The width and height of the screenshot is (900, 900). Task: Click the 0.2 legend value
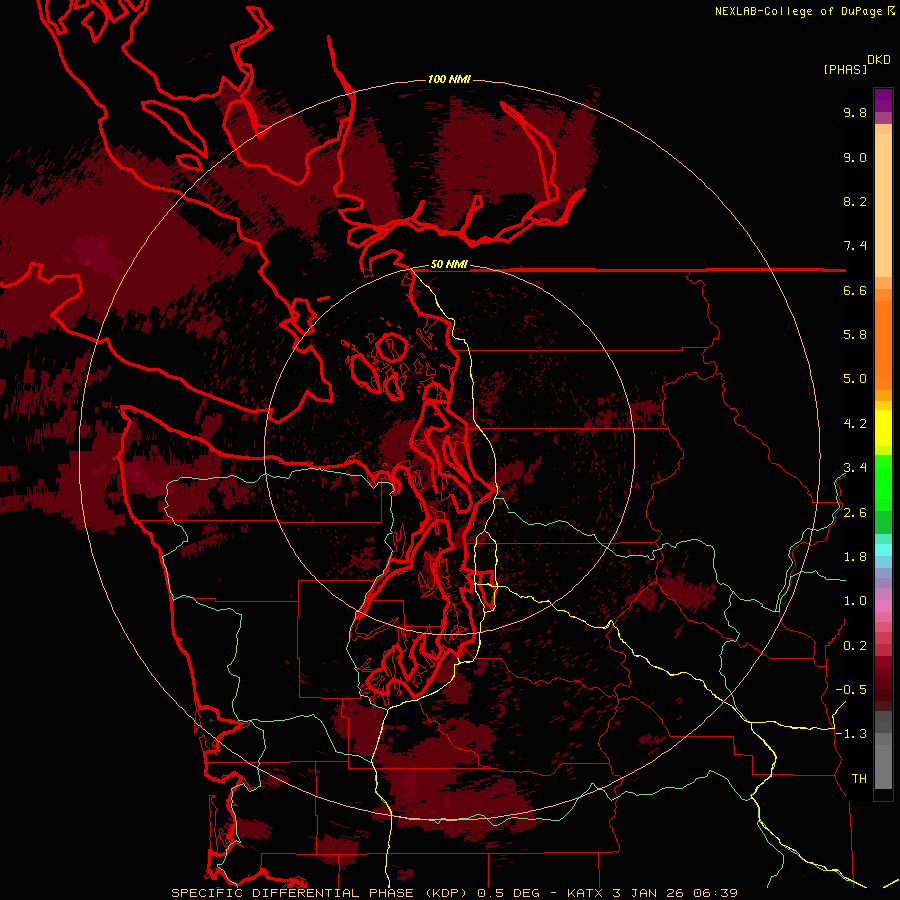click(x=855, y=646)
